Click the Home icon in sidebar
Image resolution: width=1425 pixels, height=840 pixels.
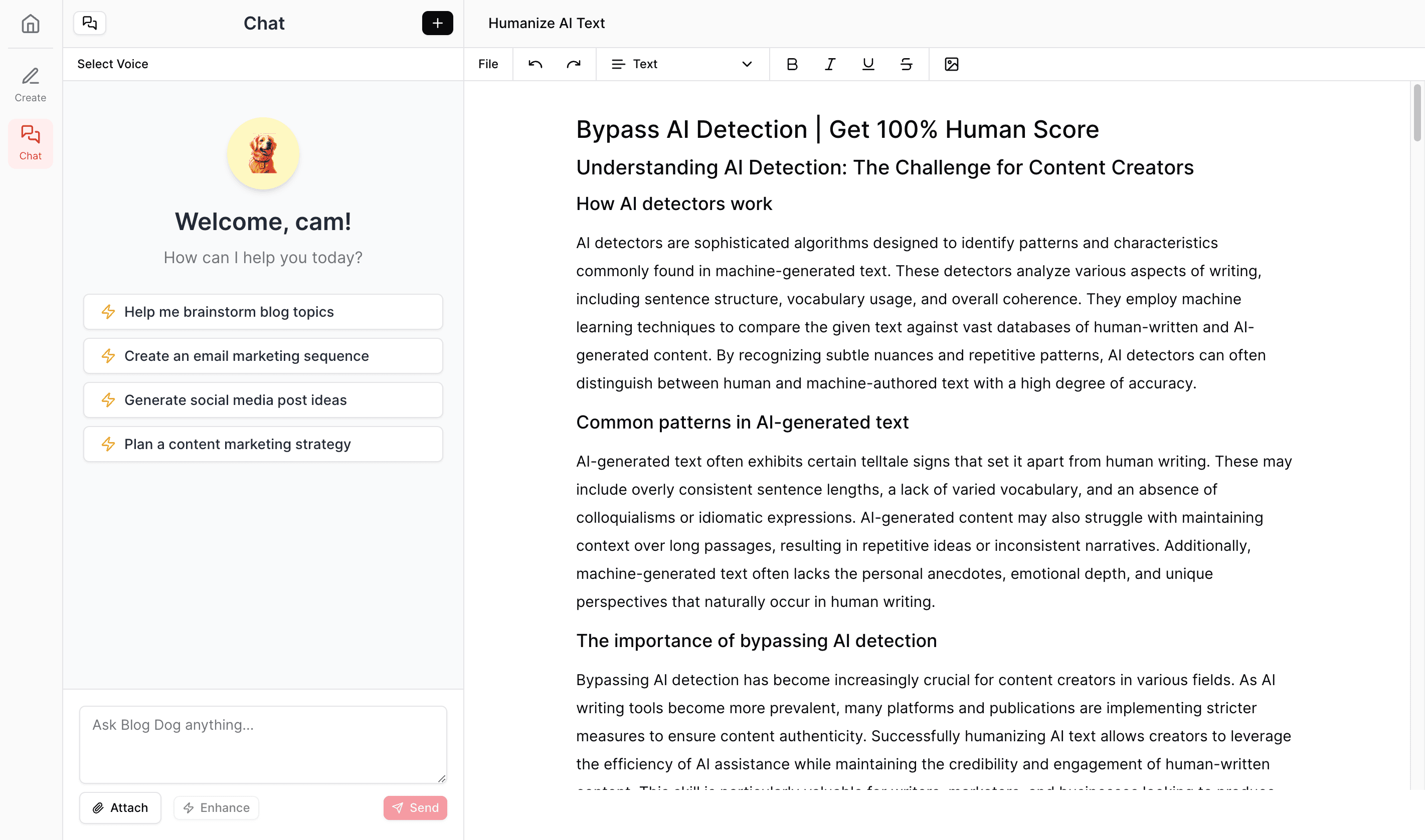30,24
